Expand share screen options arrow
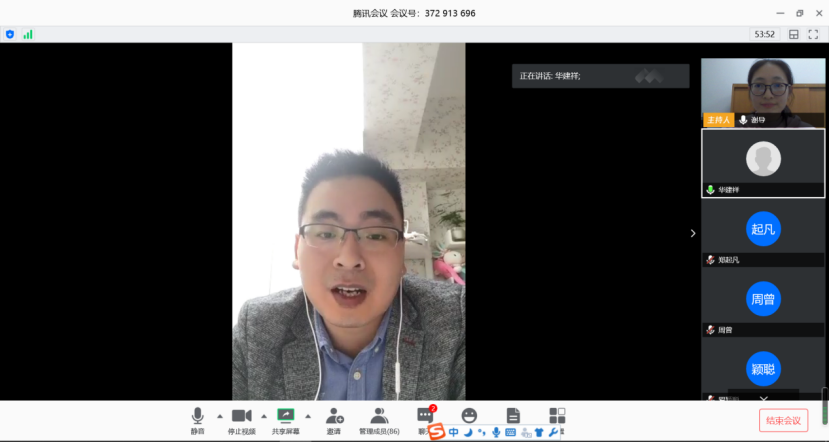Screen dimensions: 830x442 pyautogui.click(x=308, y=416)
